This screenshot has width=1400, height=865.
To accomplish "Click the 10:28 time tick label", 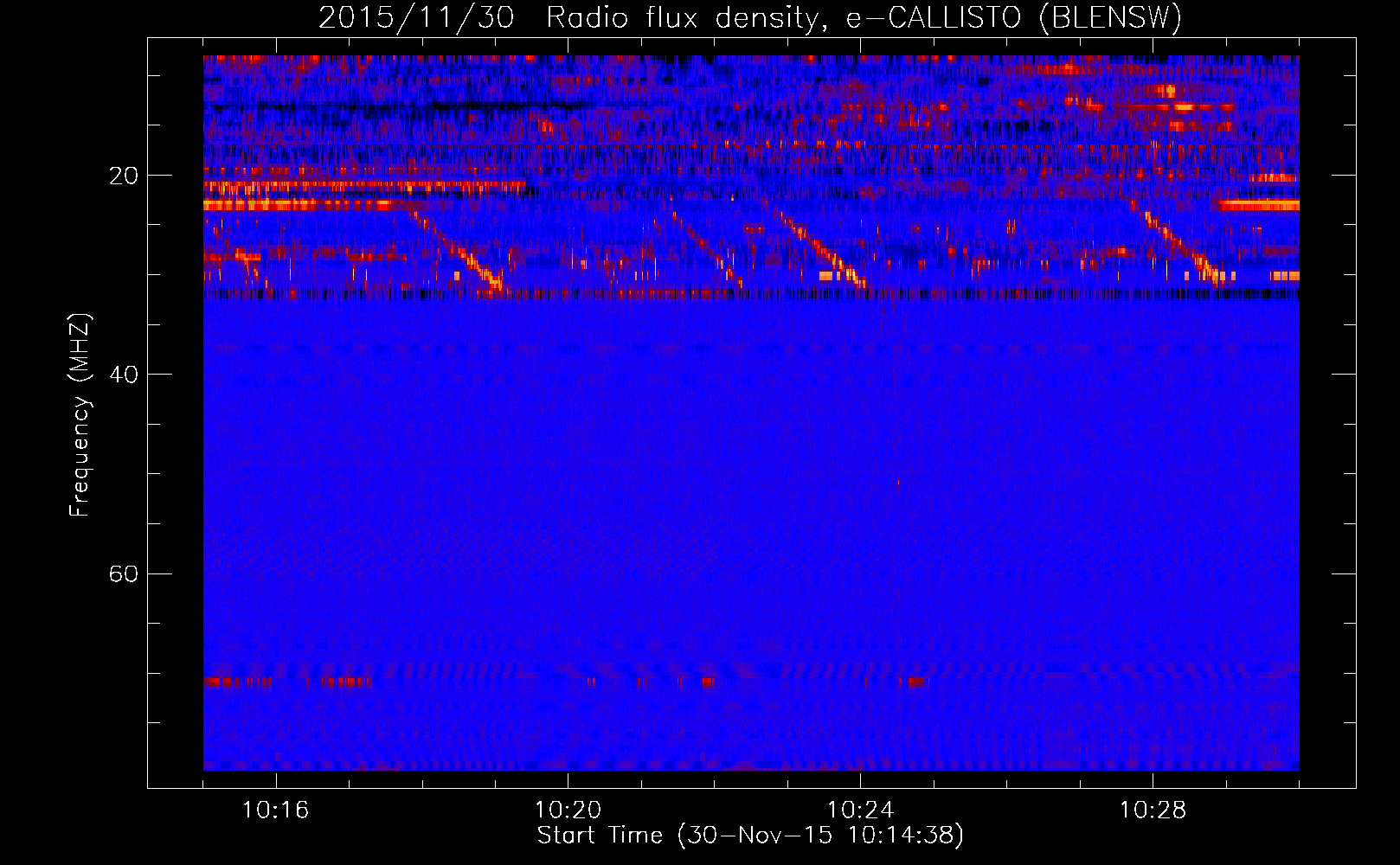I will click(1153, 811).
